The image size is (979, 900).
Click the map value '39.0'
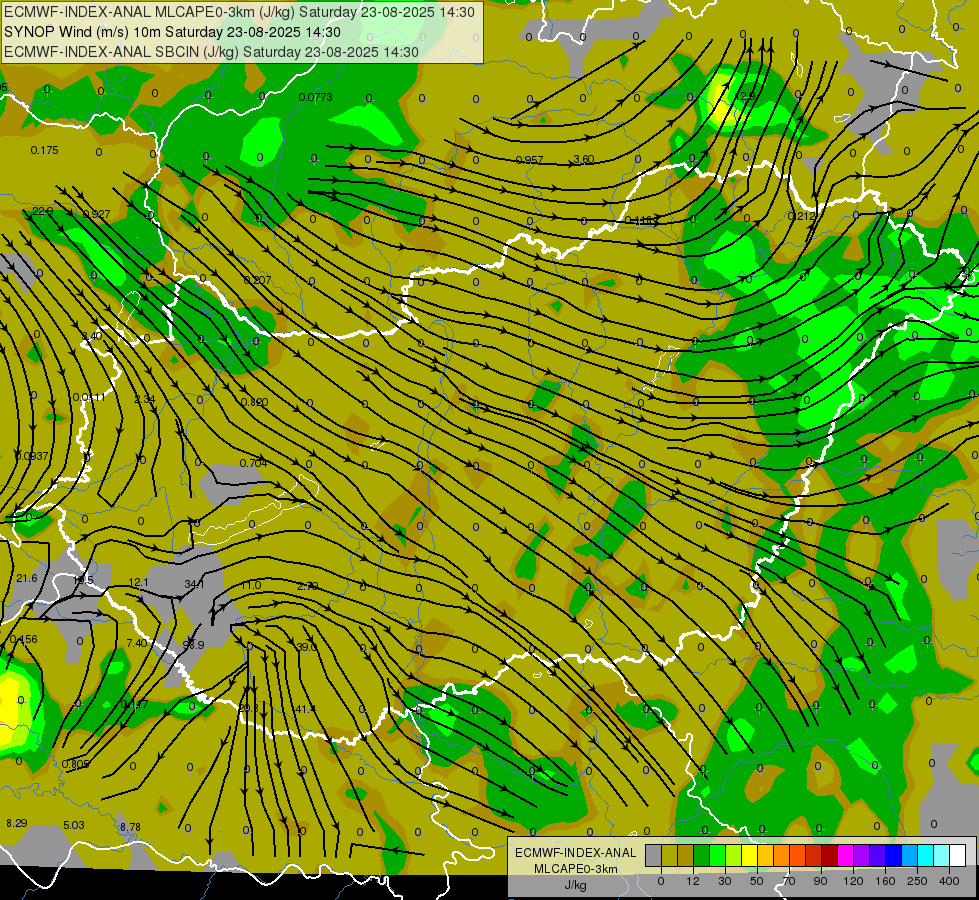[x=307, y=648]
